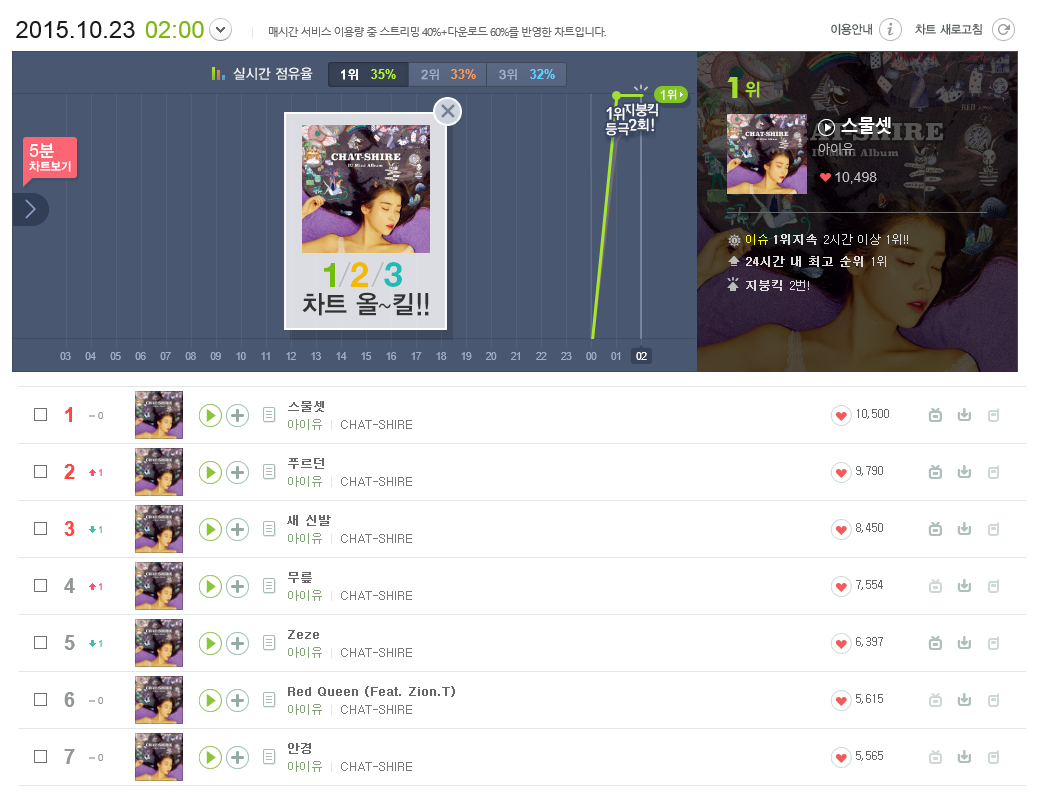Viewport: 1042px width, 798px height.
Task: Click music video icon for Zeze
Action: pyautogui.click(x=935, y=643)
